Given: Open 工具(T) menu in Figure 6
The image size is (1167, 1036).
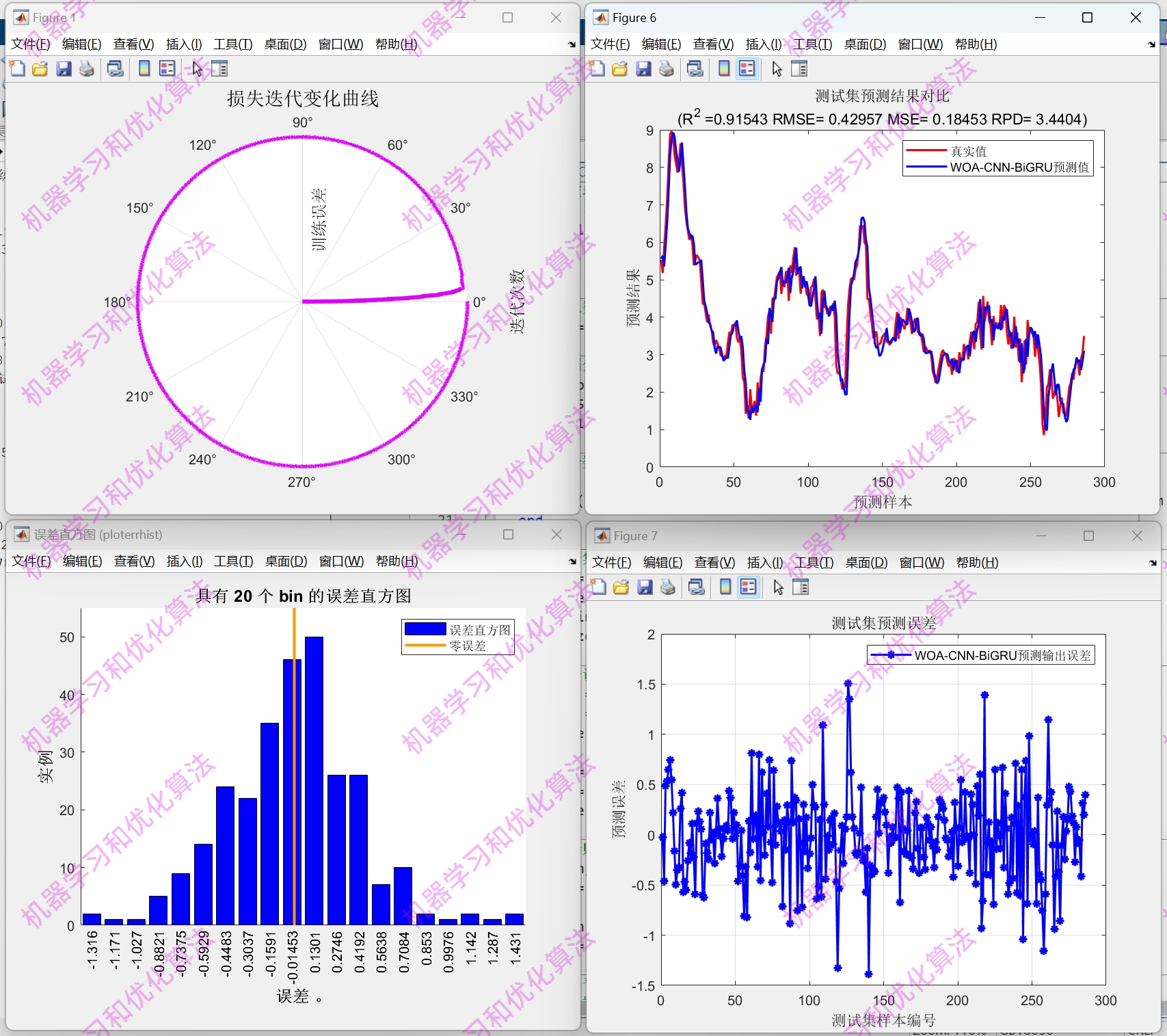Looking at the screenshot, I should pyautogui.click(x=813, y=44).
